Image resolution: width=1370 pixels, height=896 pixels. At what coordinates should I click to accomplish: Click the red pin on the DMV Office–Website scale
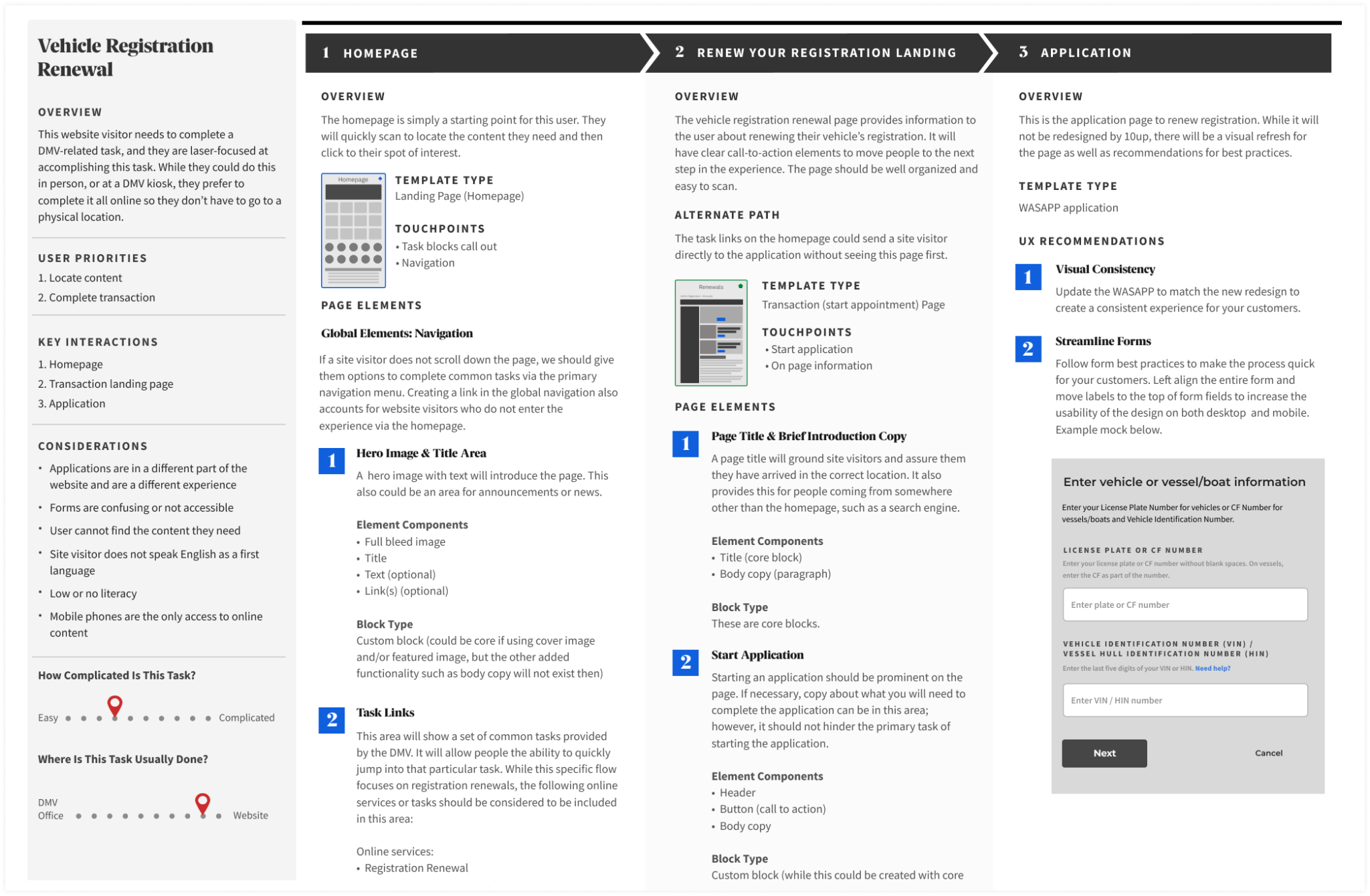[x=201, y=800]
